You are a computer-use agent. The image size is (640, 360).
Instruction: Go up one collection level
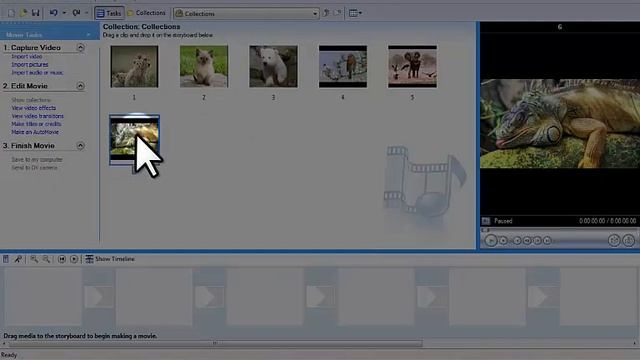coord(326,13)
